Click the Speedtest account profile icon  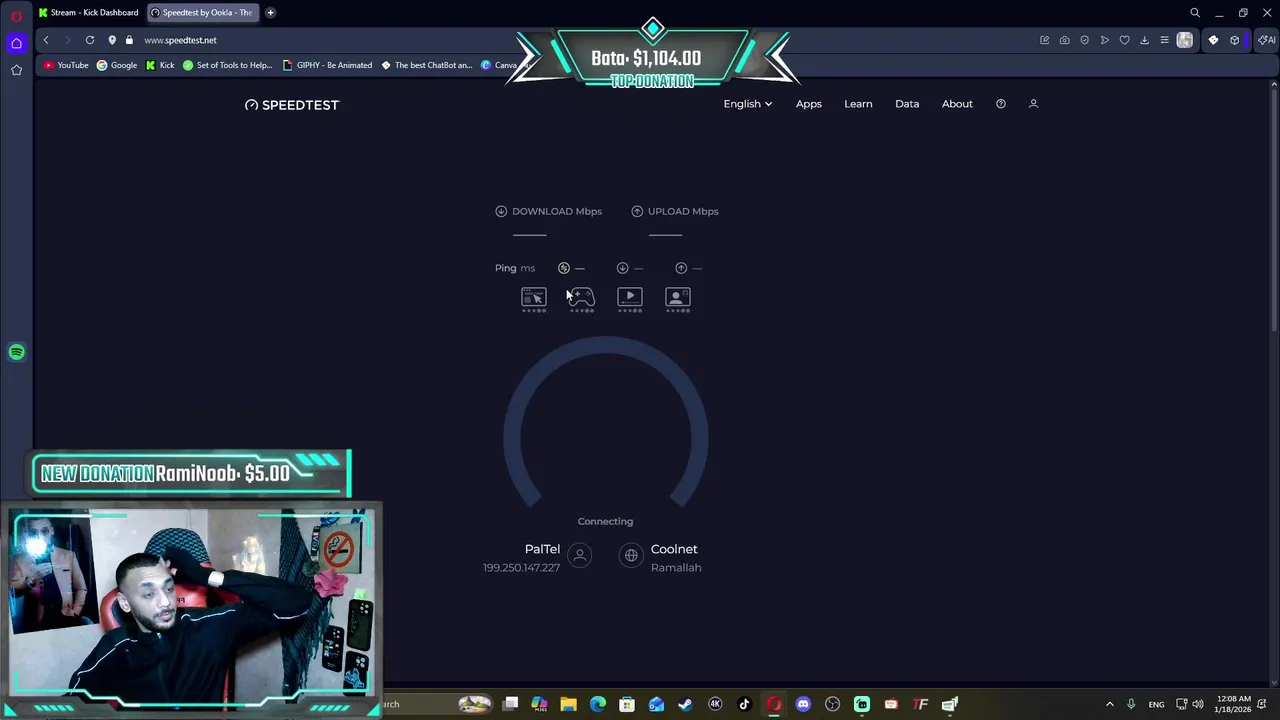1033,104
